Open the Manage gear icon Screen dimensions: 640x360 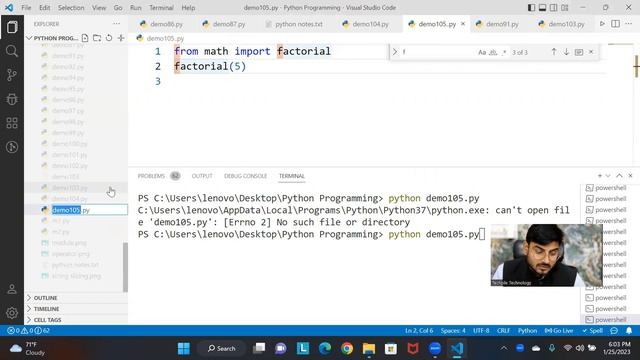[12, 313]
